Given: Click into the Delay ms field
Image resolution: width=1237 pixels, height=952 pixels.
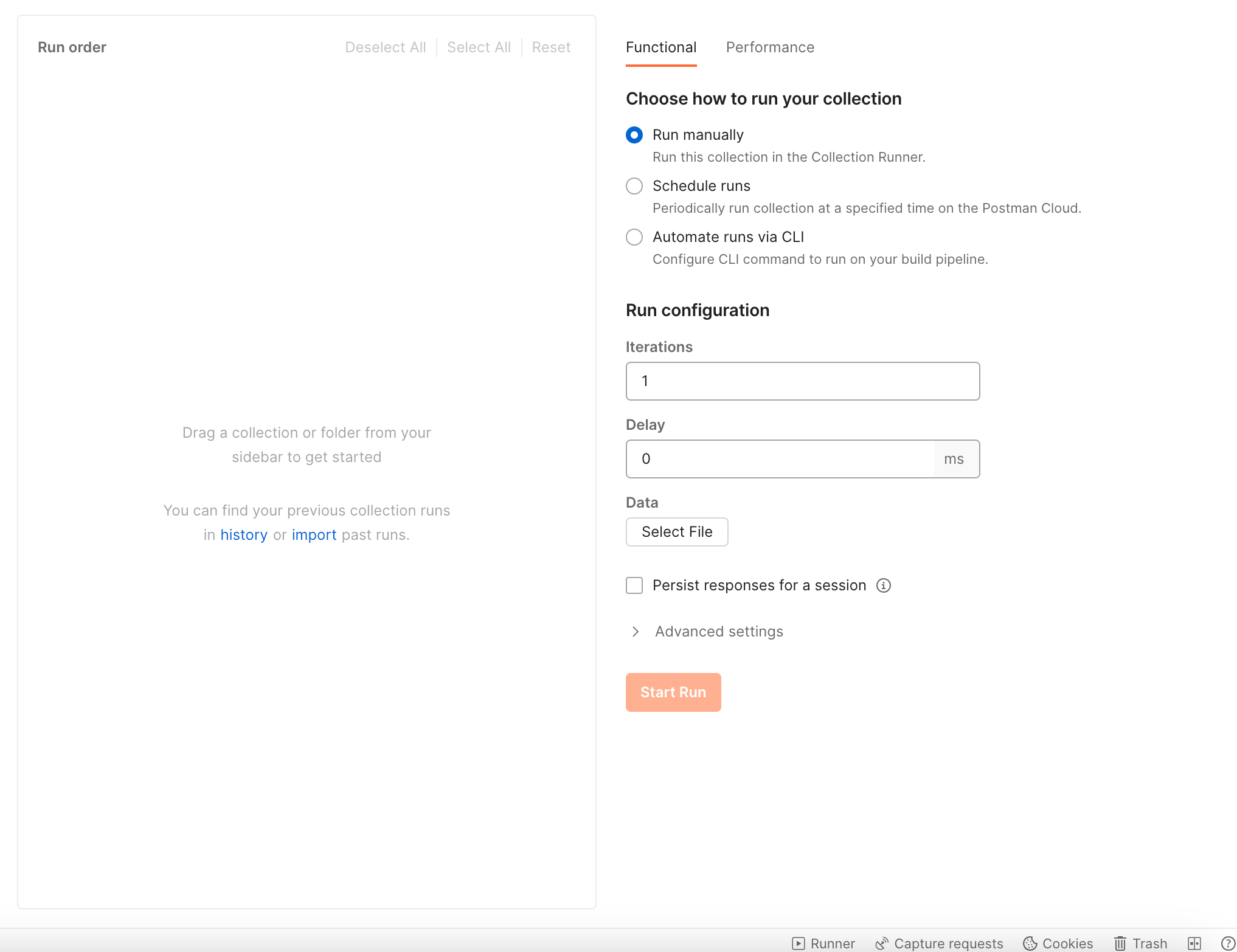Looking at the screenshot, I should tap(780, 459).
